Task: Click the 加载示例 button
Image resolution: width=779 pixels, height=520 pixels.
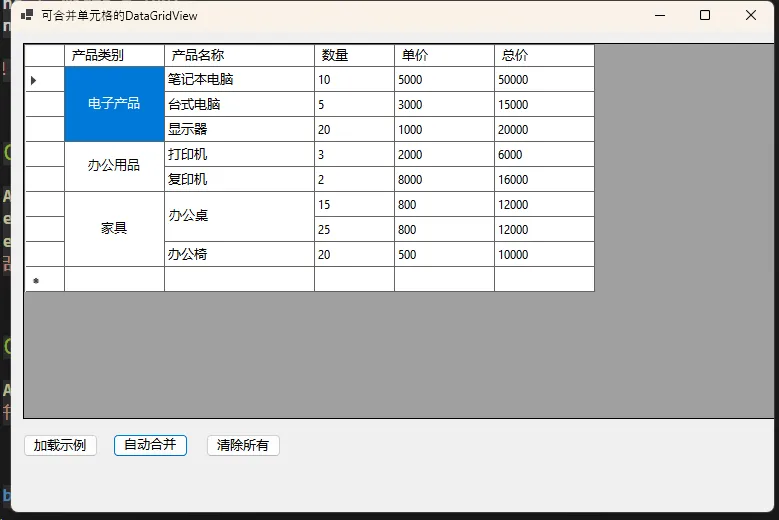Action: [60, 445]
